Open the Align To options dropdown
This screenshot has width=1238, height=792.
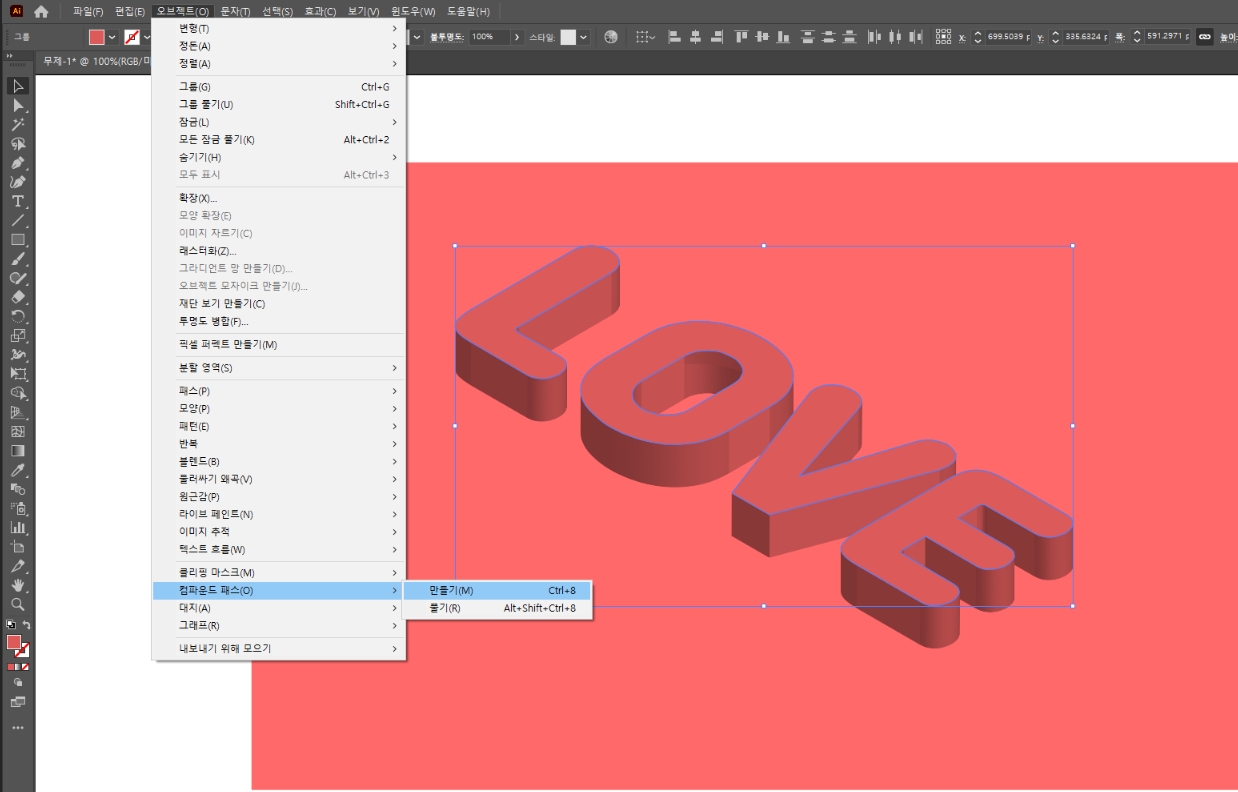[x=646, y=37]
